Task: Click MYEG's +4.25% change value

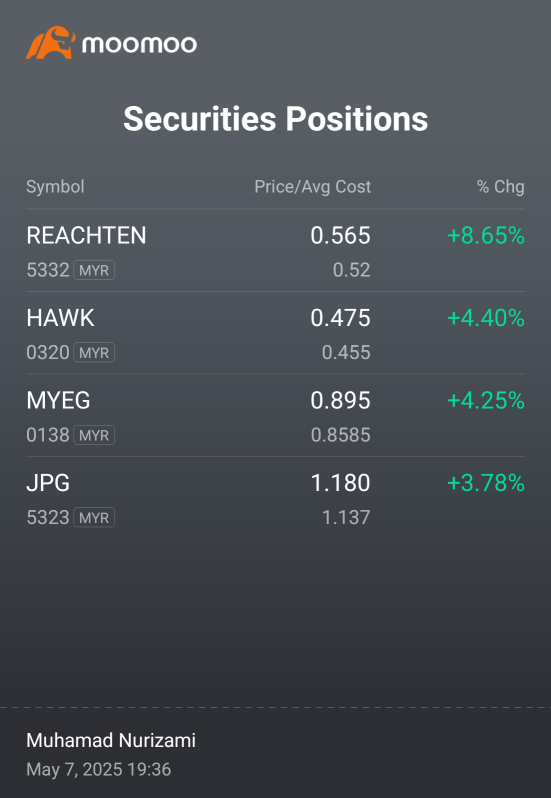Action: coord(486,401)
